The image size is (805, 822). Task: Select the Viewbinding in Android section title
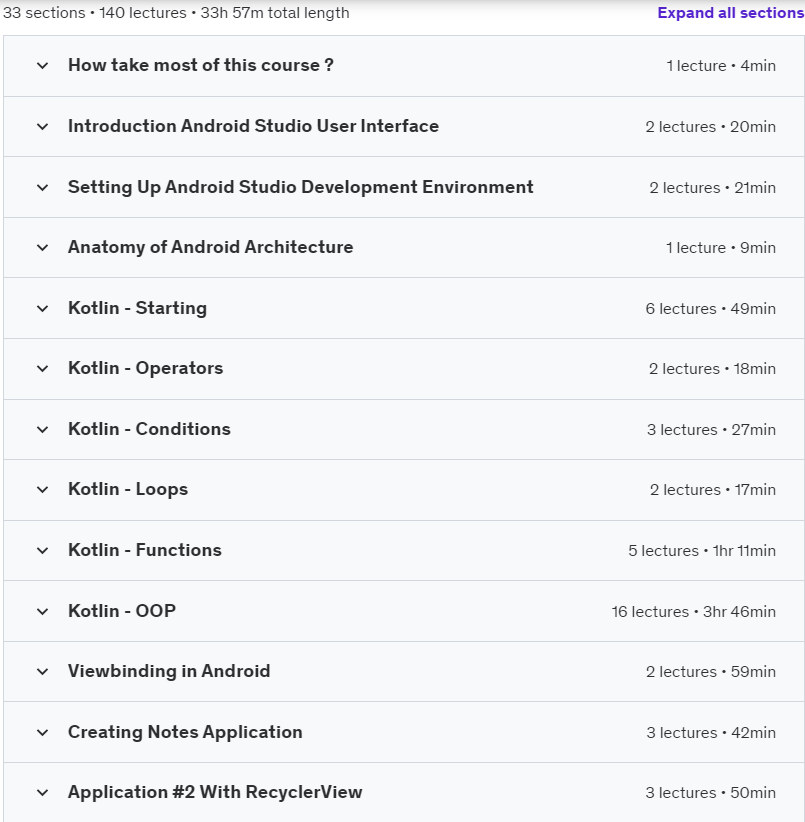point(169,672)
